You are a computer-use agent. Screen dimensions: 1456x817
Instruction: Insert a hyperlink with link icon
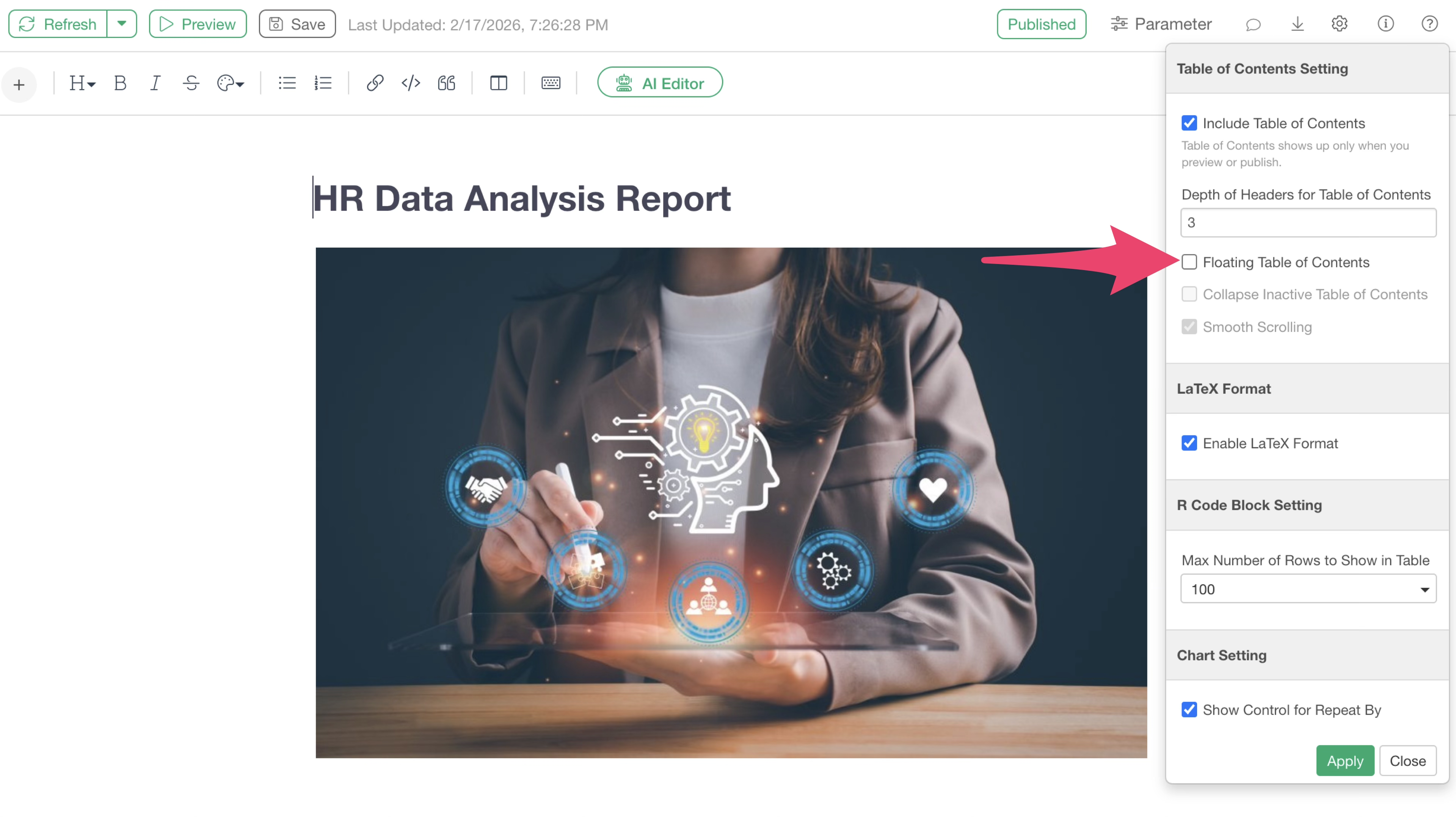click(x=375, y=83)
